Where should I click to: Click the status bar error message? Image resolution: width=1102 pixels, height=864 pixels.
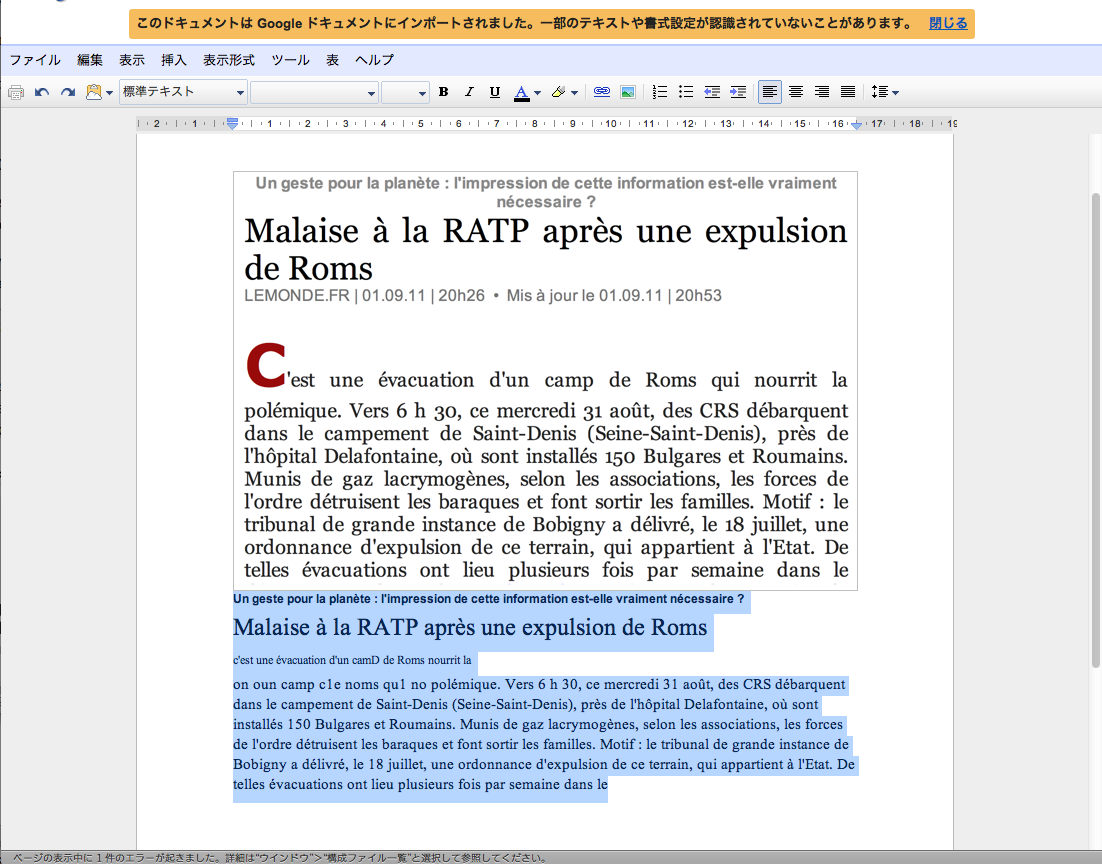point(280,858)
